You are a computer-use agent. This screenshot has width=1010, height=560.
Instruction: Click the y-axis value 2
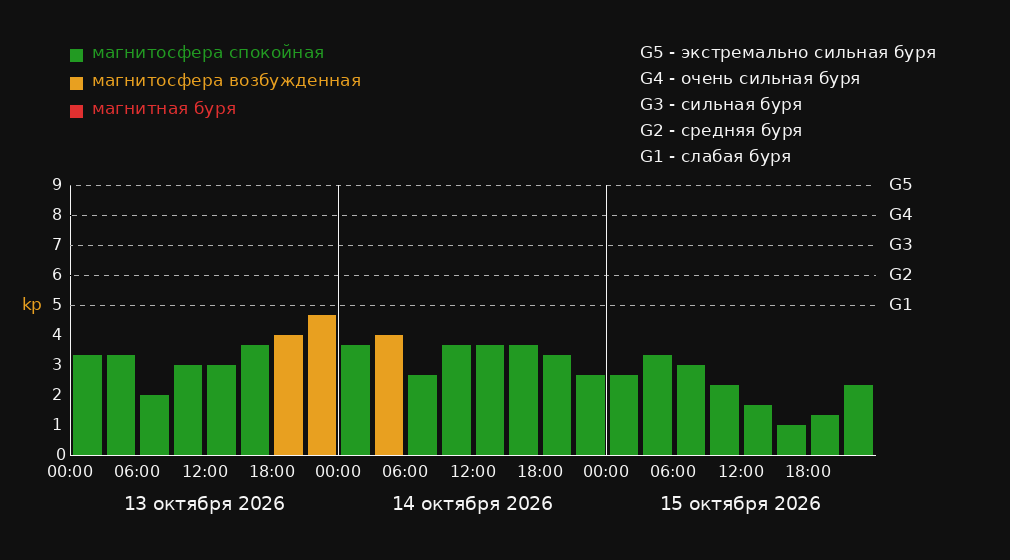[57, 394]
